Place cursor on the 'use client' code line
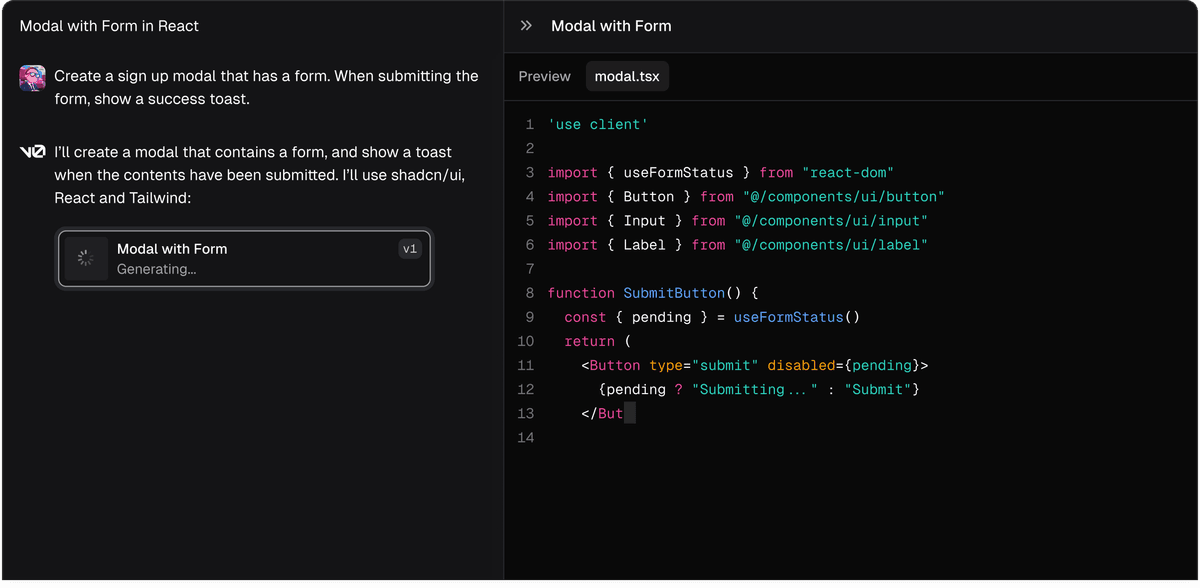This screenshot has height=588, width=1200. click(x=598, y=125)
